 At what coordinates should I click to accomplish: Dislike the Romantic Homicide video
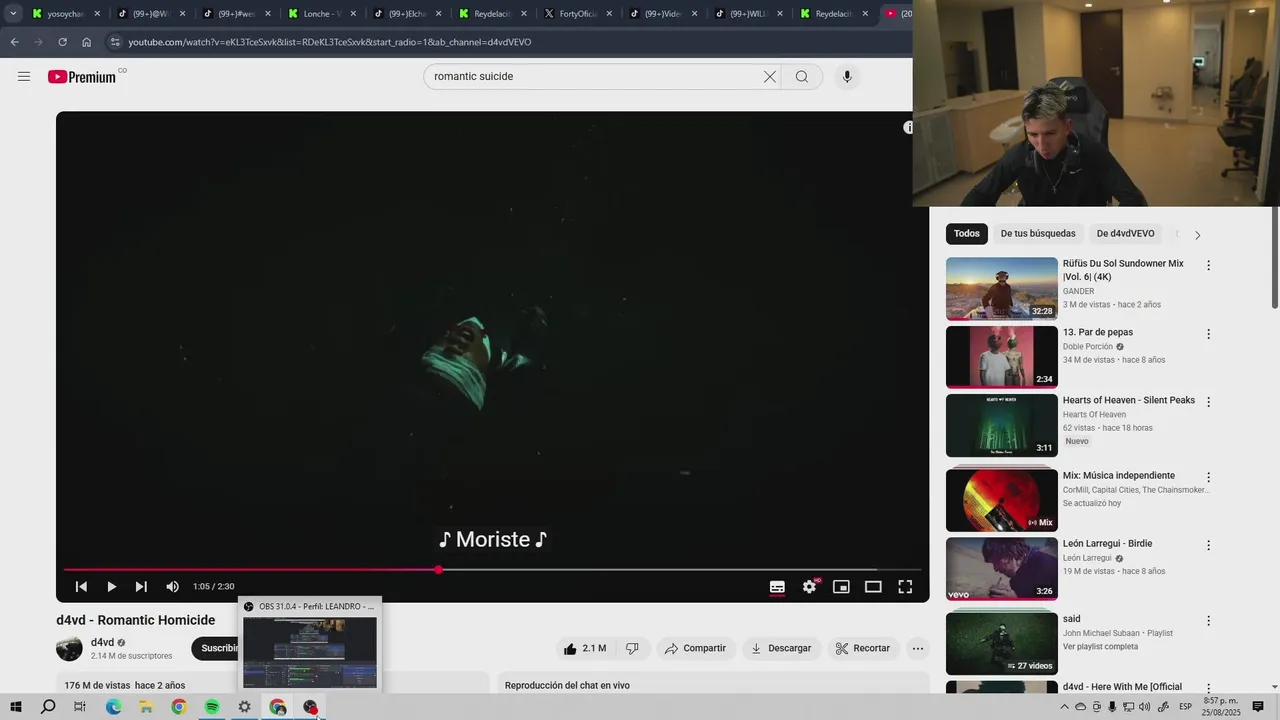pos(632,648)
